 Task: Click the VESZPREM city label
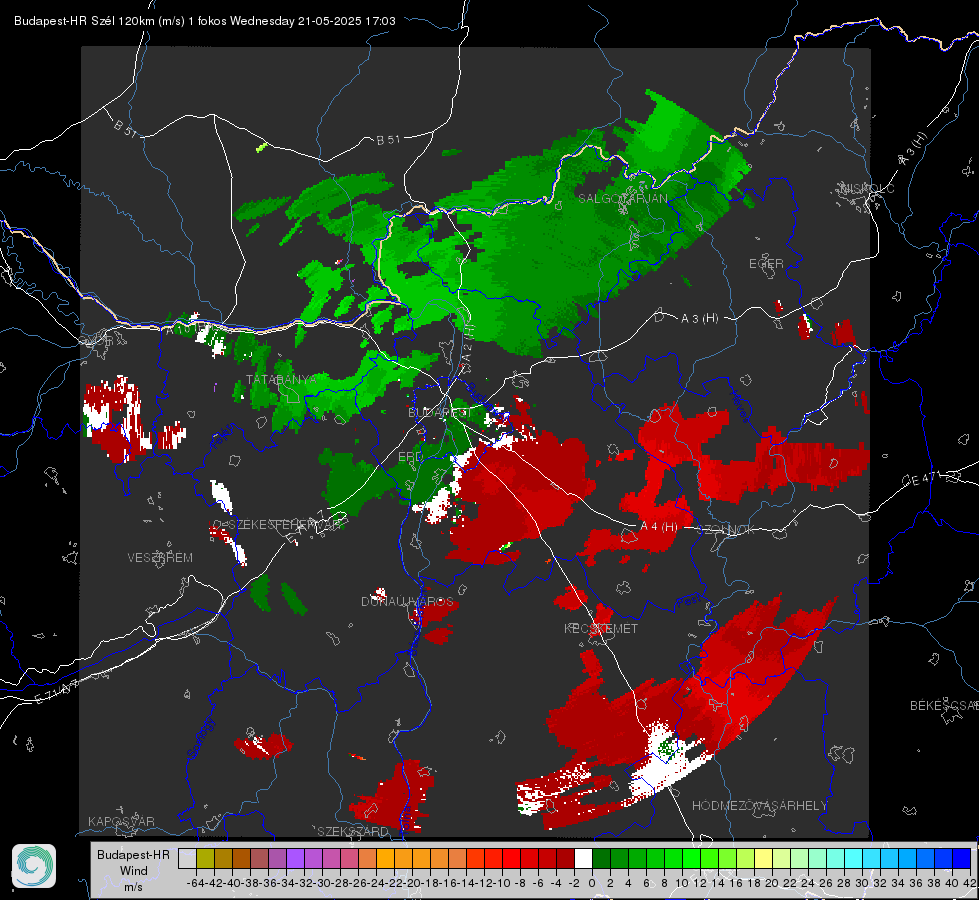point(160,558)
